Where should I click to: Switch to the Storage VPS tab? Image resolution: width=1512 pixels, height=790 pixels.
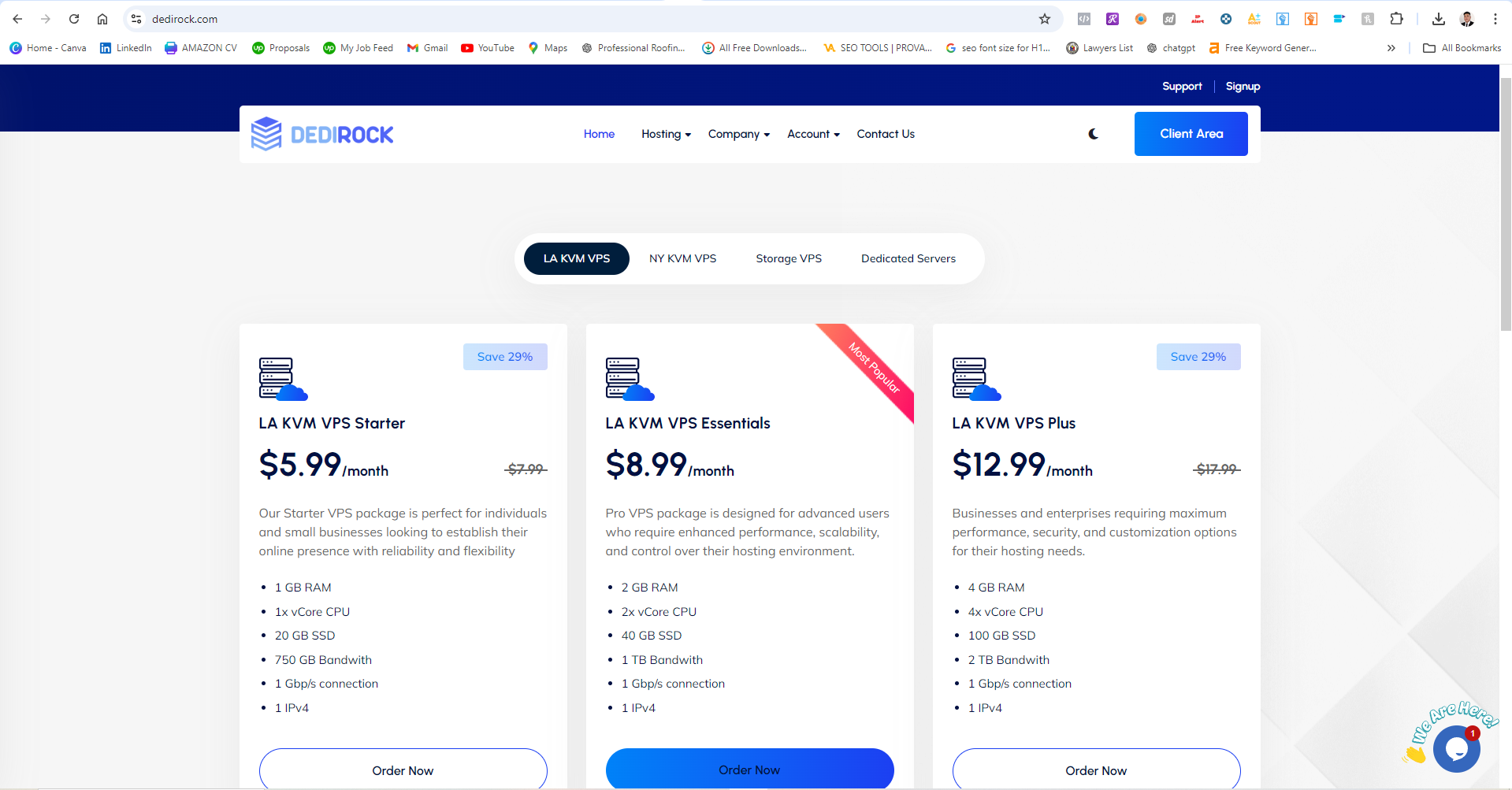coord(789,258)
